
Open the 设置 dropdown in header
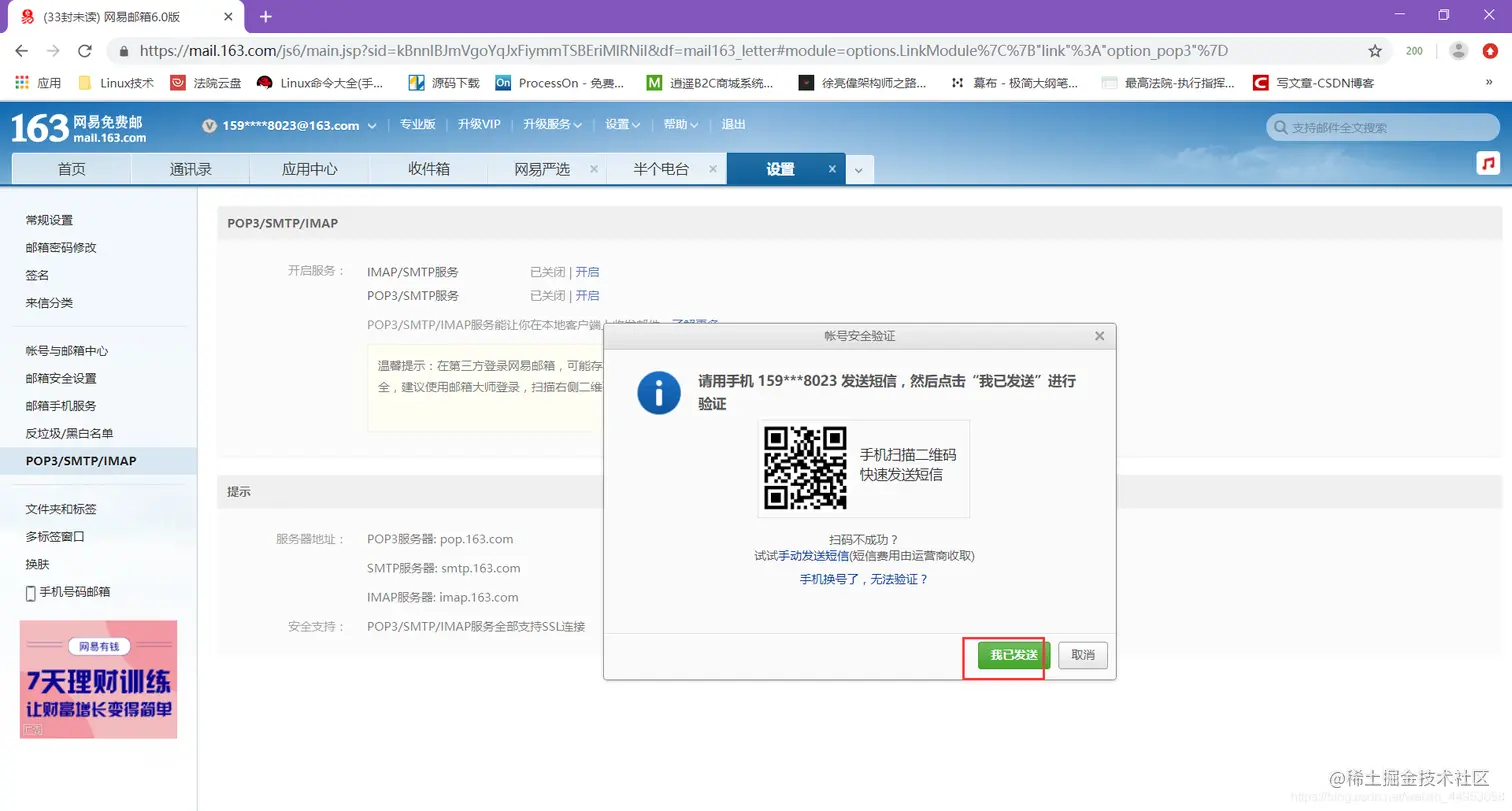click(x=623, y=125)
